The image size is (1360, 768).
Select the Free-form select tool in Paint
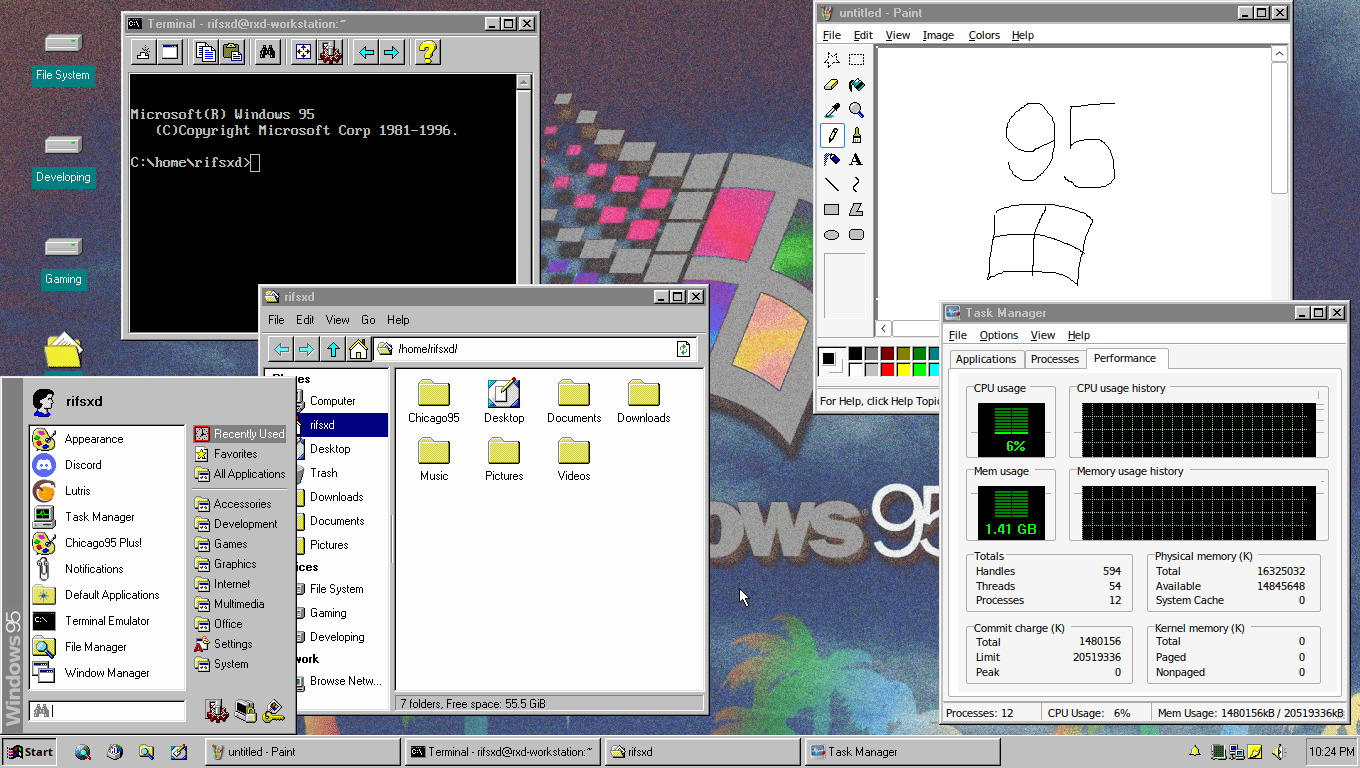click(x=832, y=60)
